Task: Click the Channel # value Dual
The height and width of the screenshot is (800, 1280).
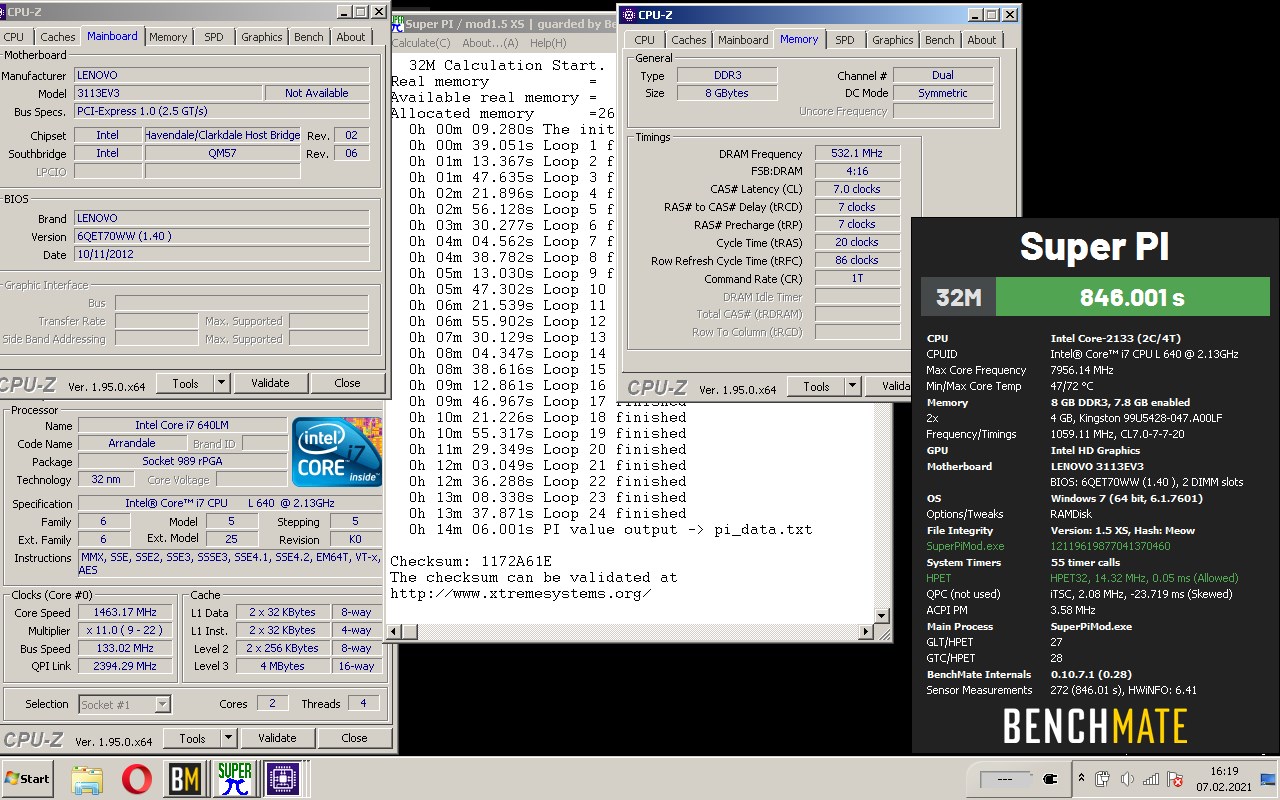Action: [943, 75]
